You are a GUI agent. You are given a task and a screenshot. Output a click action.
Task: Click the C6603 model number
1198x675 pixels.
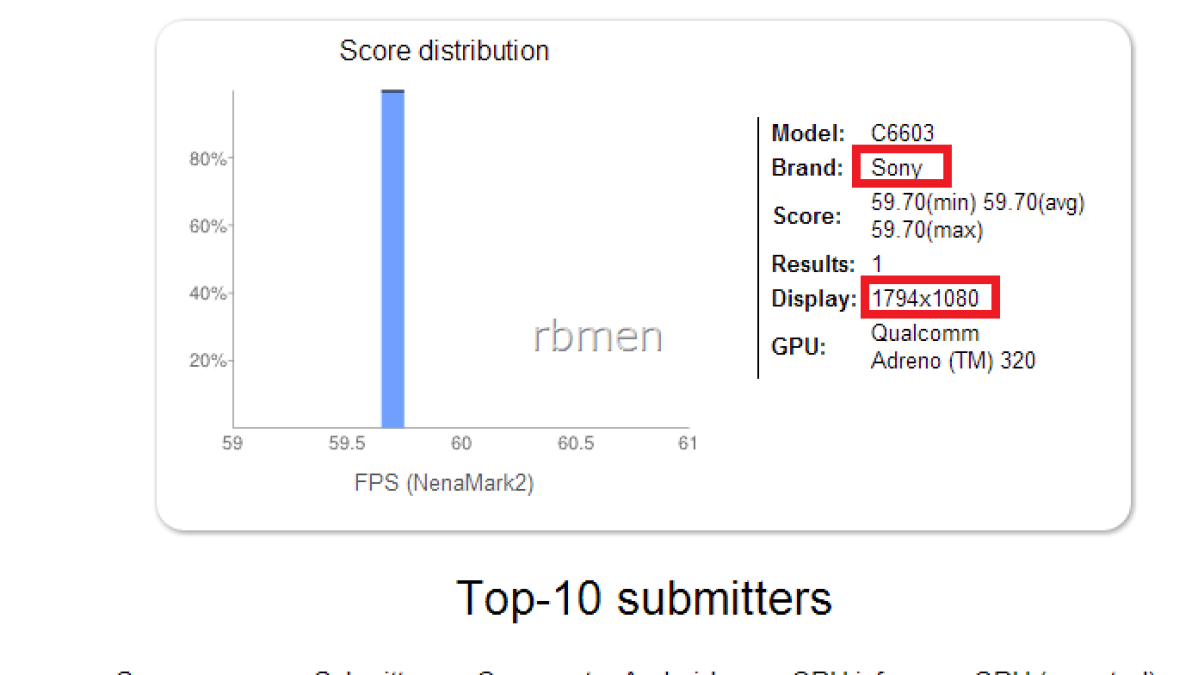(x=902, y=133)
